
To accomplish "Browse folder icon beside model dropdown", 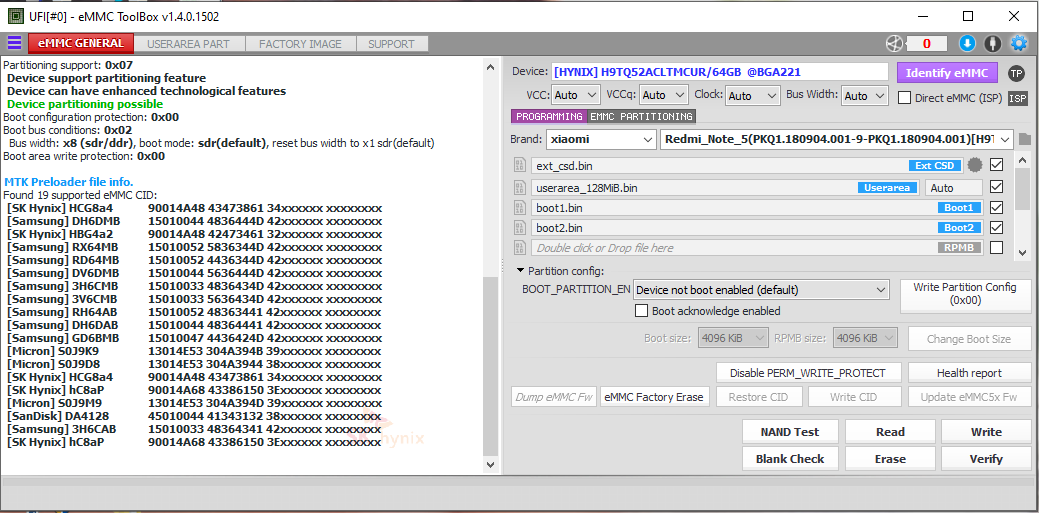I will point(1025,139).
